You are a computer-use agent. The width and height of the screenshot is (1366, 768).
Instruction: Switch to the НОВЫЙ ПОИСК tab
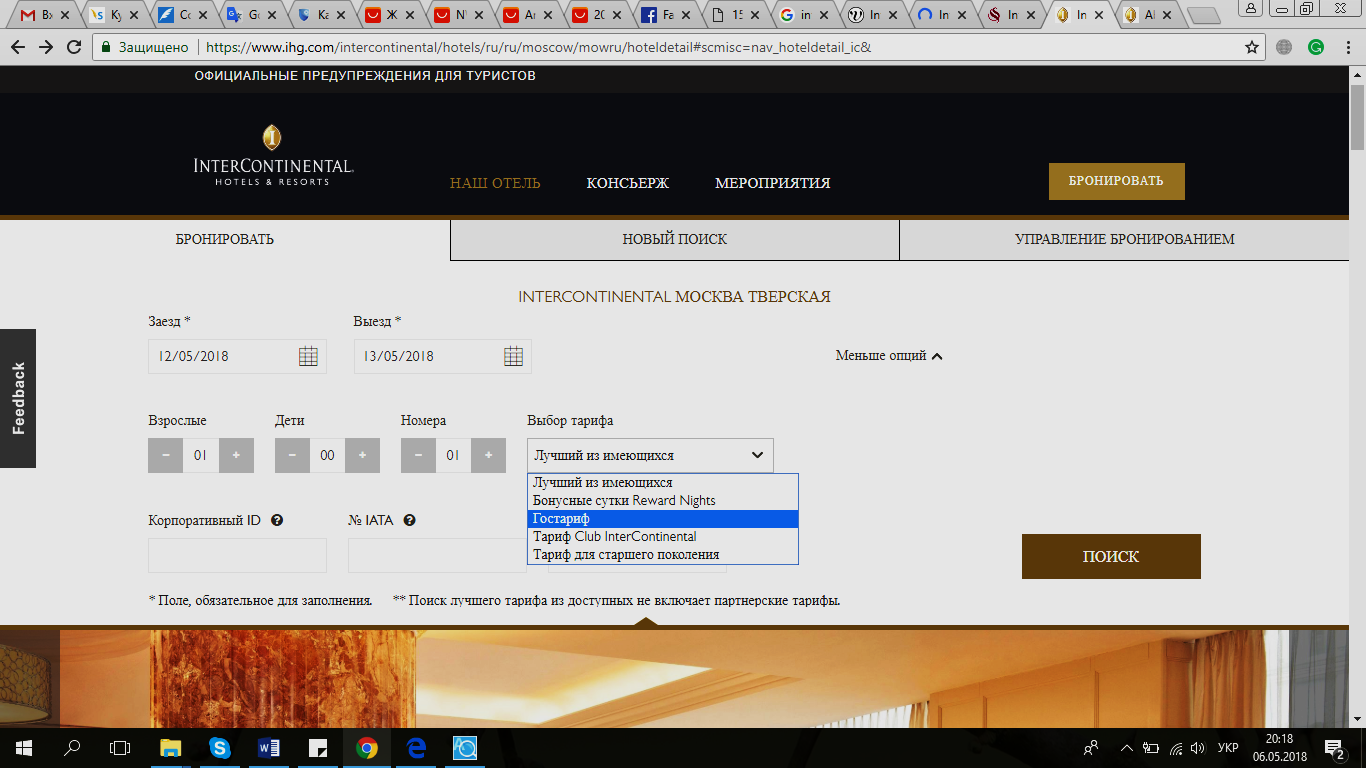(x=674, y=240)
